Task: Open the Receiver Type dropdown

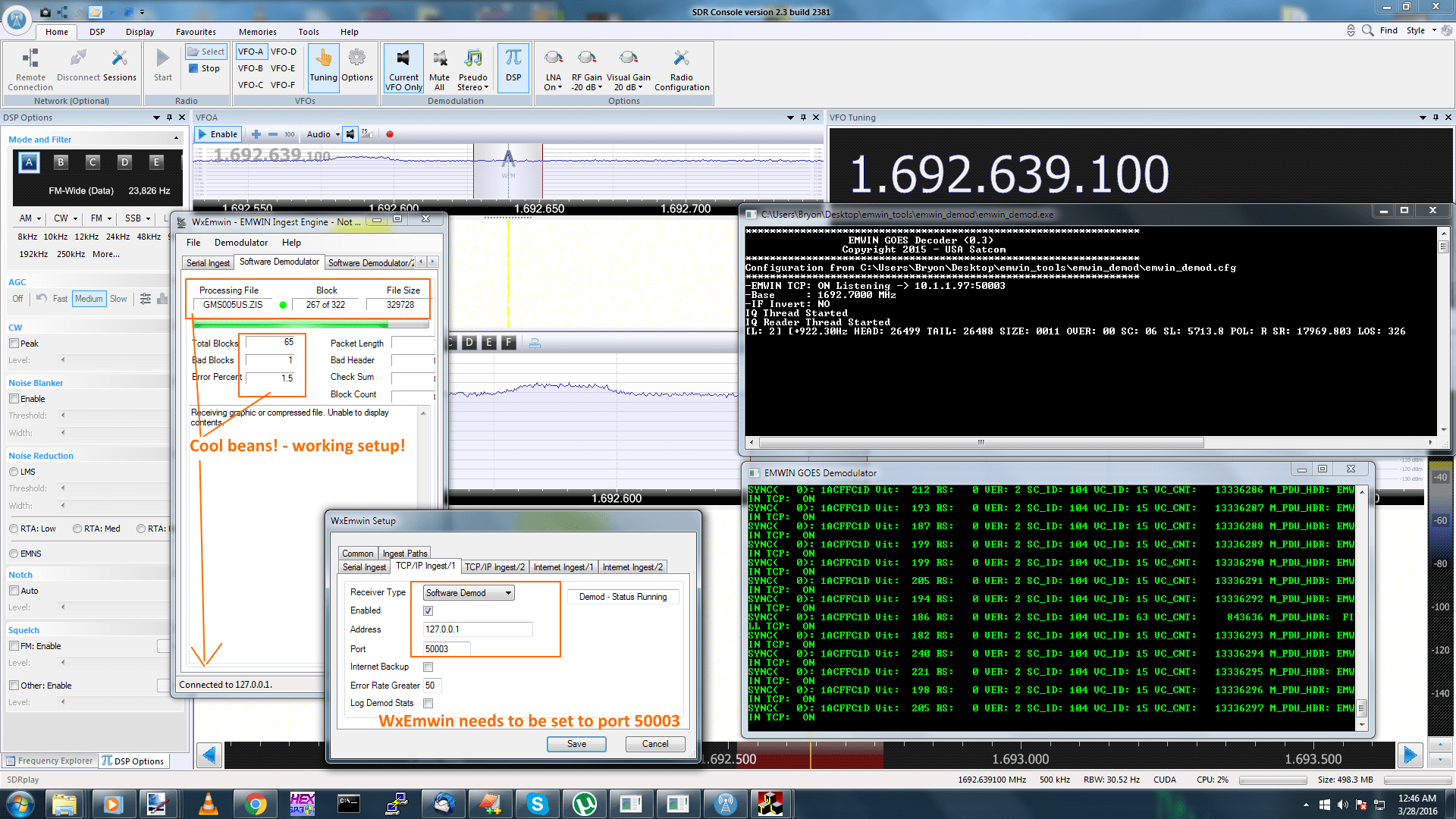Action: [x=469, y=593]
